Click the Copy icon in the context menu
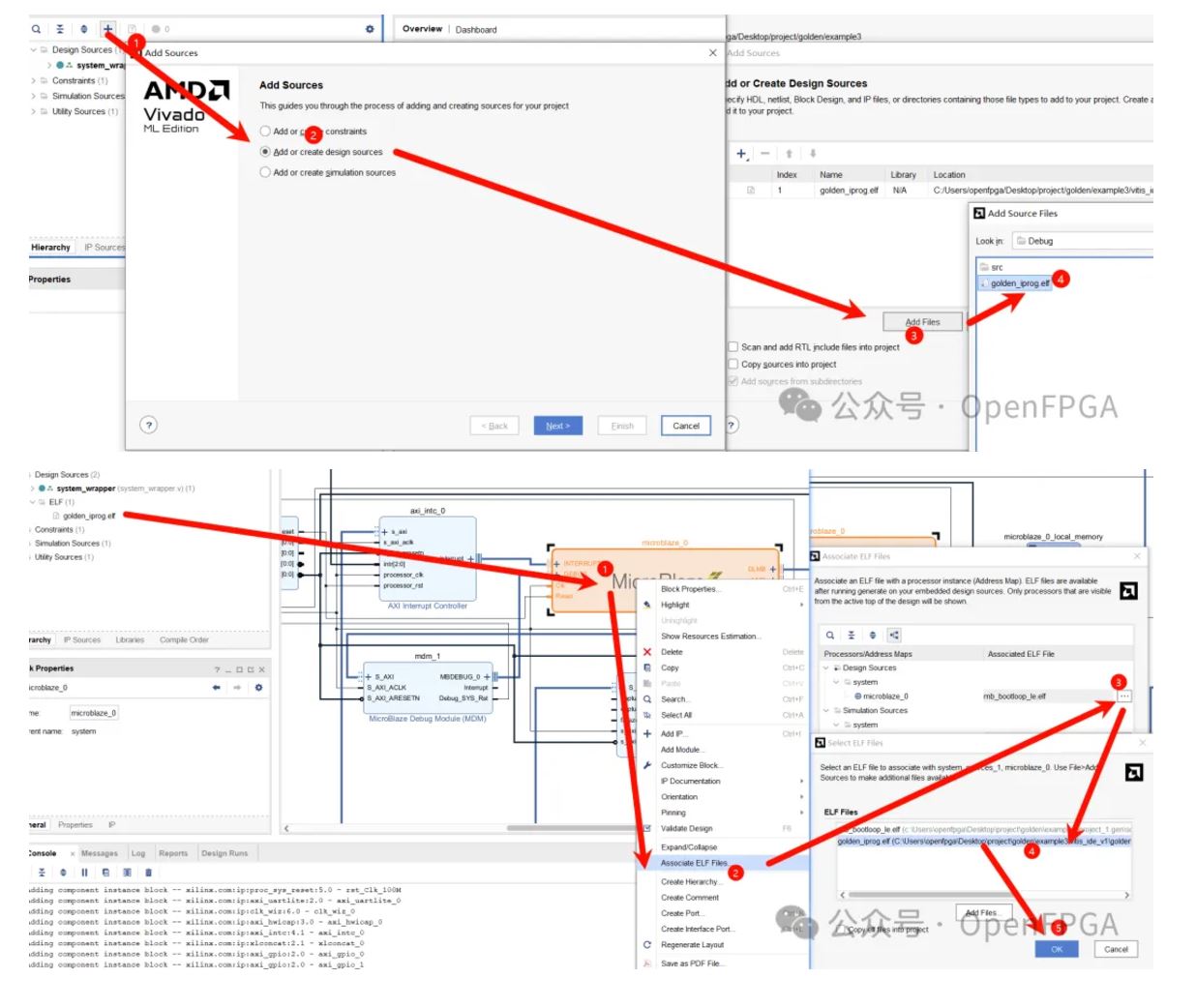Viewport: 1196px width, 1008px height. coord(647,667)
